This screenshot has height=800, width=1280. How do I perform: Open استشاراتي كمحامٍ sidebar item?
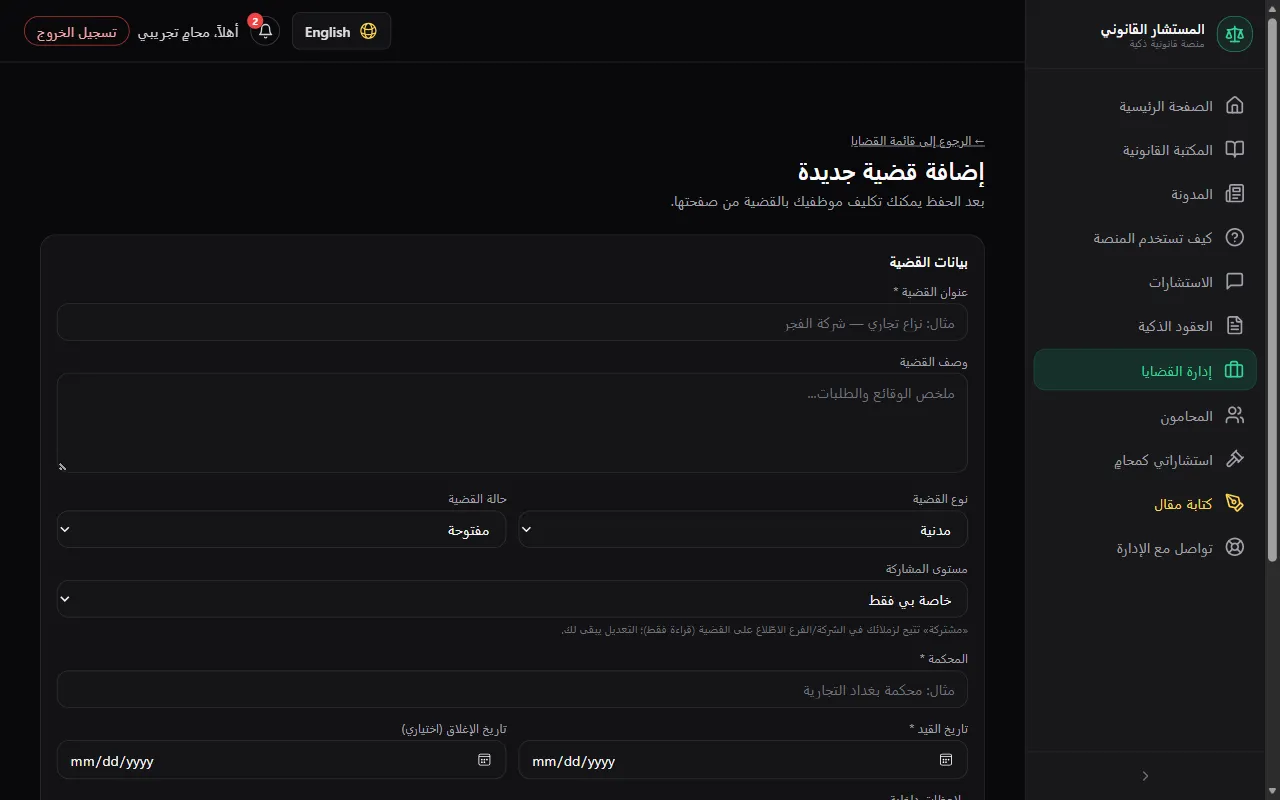click(1145, 459)
